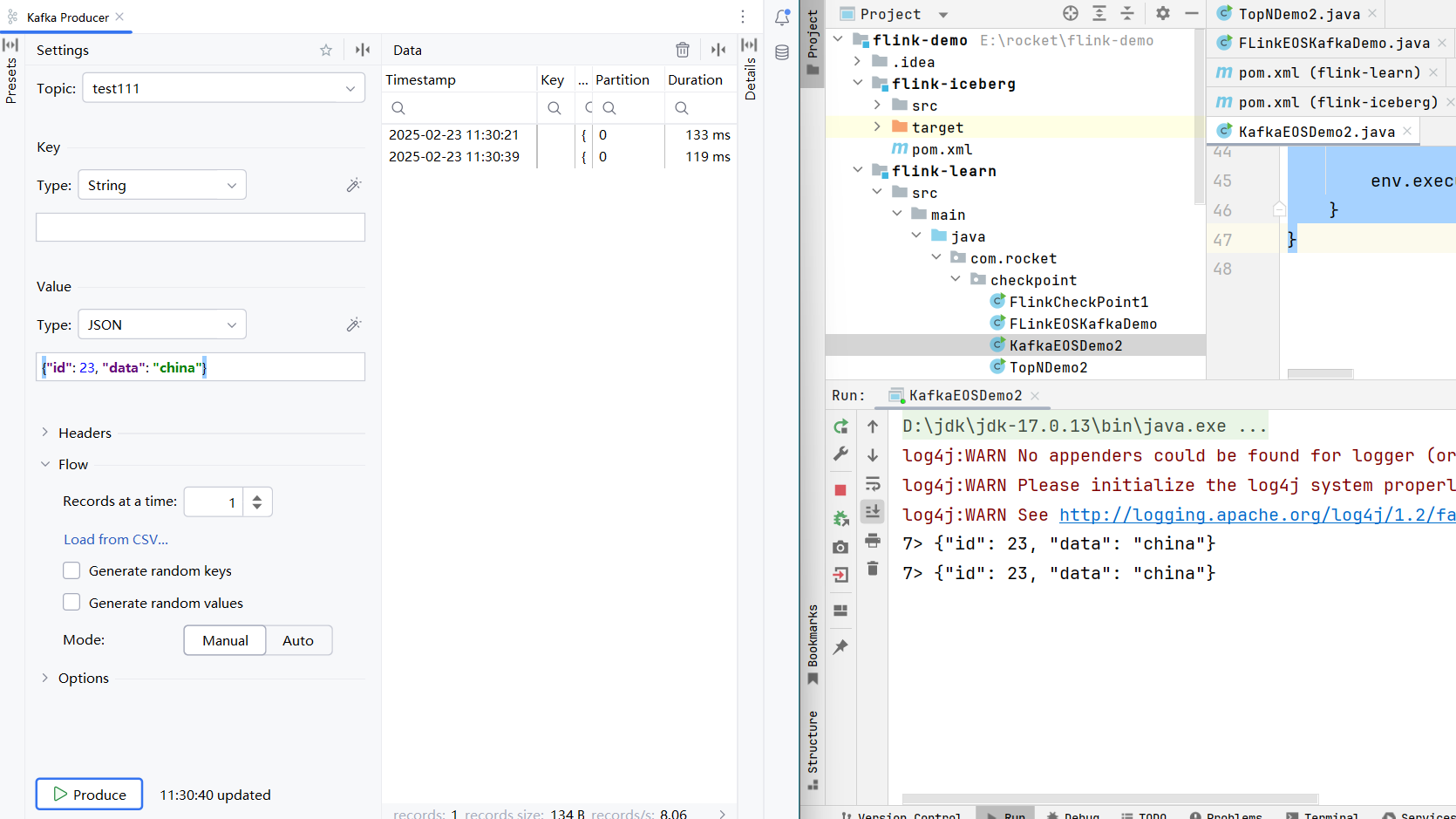Open the notifications bell icon
The height and width of the screenshot is (819, 1456).
(782, 17)
